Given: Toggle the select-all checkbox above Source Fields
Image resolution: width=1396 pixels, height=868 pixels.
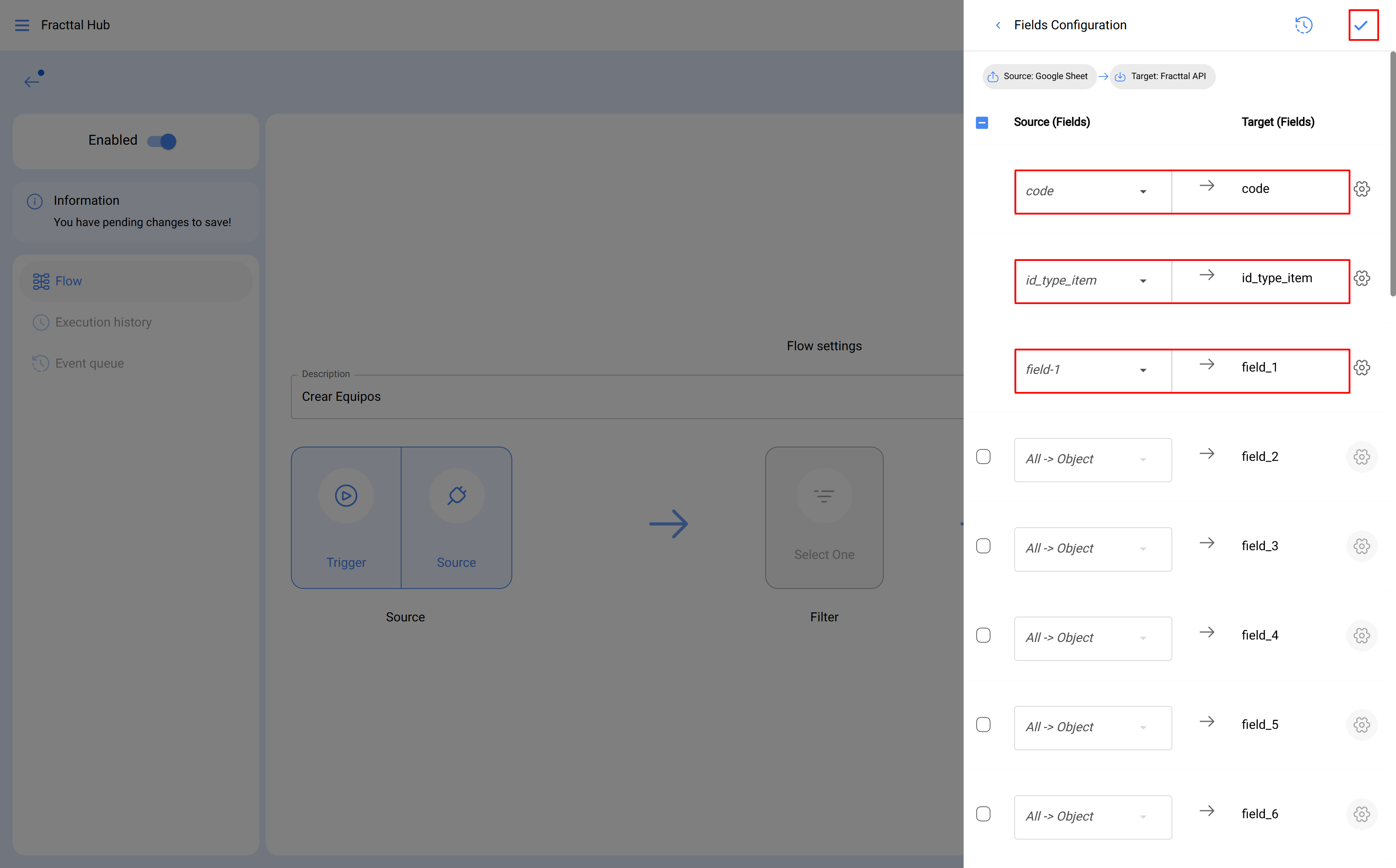Looking at the screenshot, I should click(983, 122).
